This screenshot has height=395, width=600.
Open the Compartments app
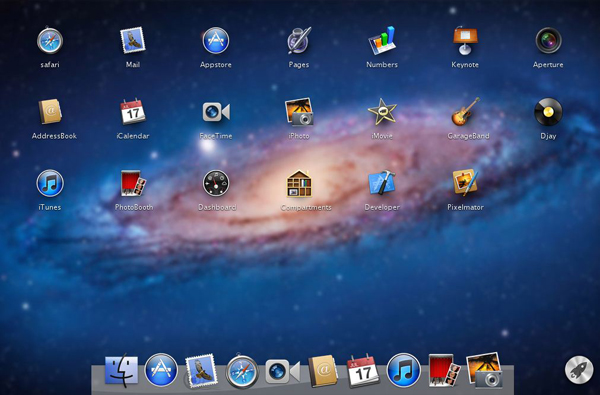point(299,183)
